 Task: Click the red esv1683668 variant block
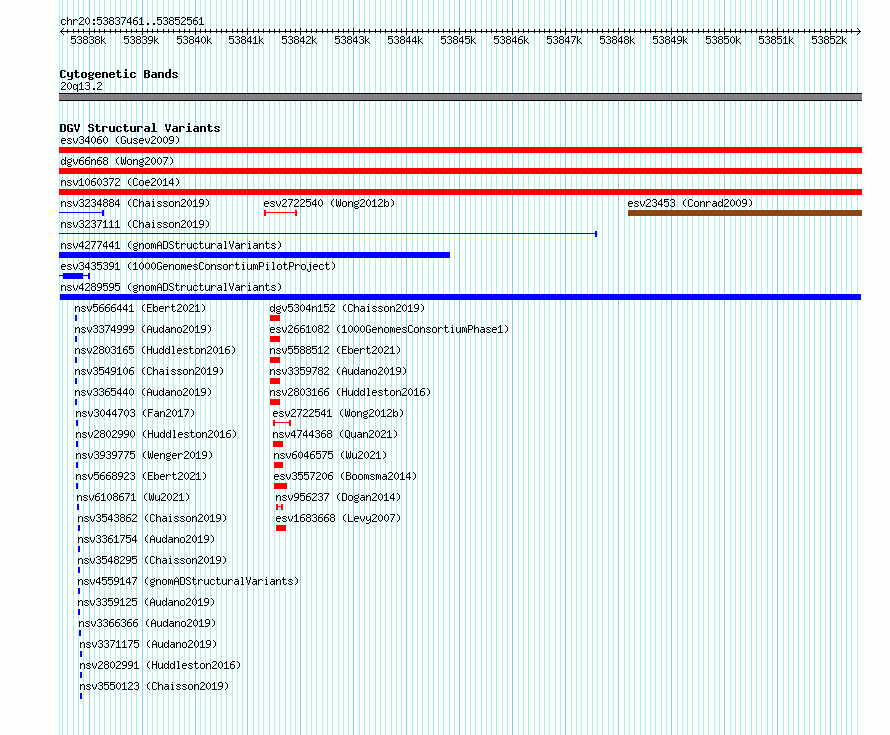point(281,528)
